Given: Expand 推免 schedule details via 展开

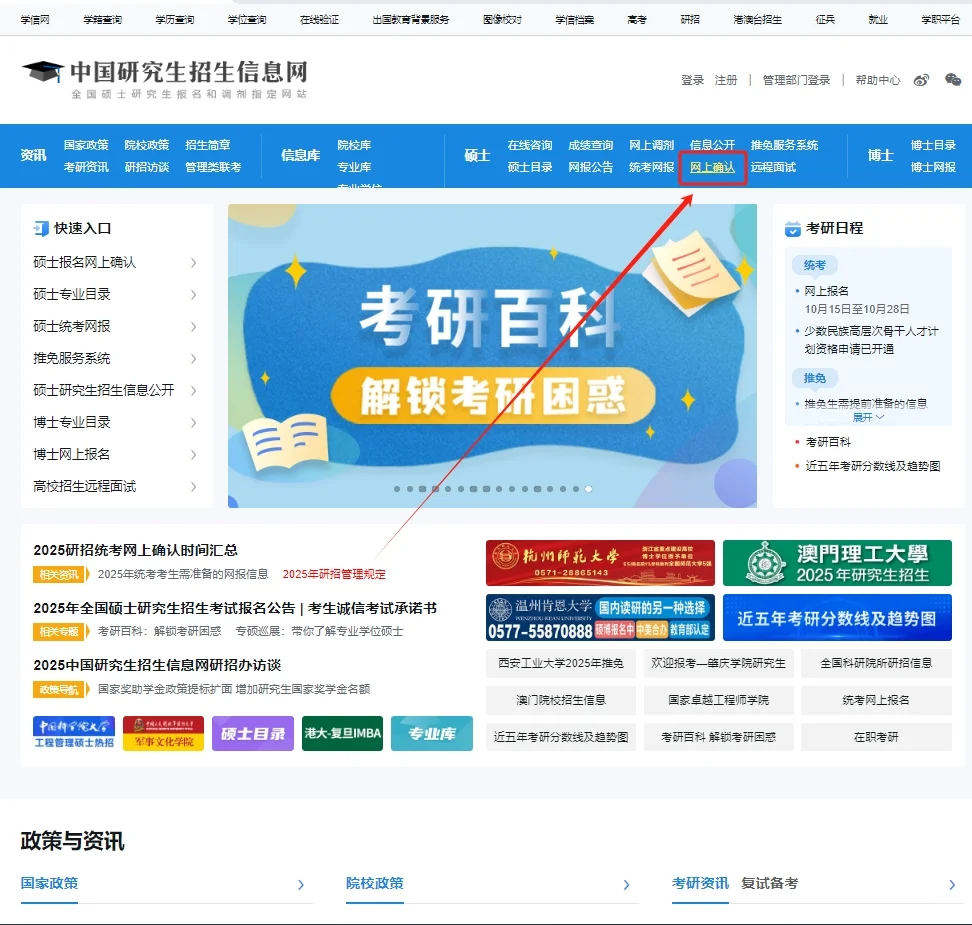Looking at the screenshot, I should pos(863,416).
